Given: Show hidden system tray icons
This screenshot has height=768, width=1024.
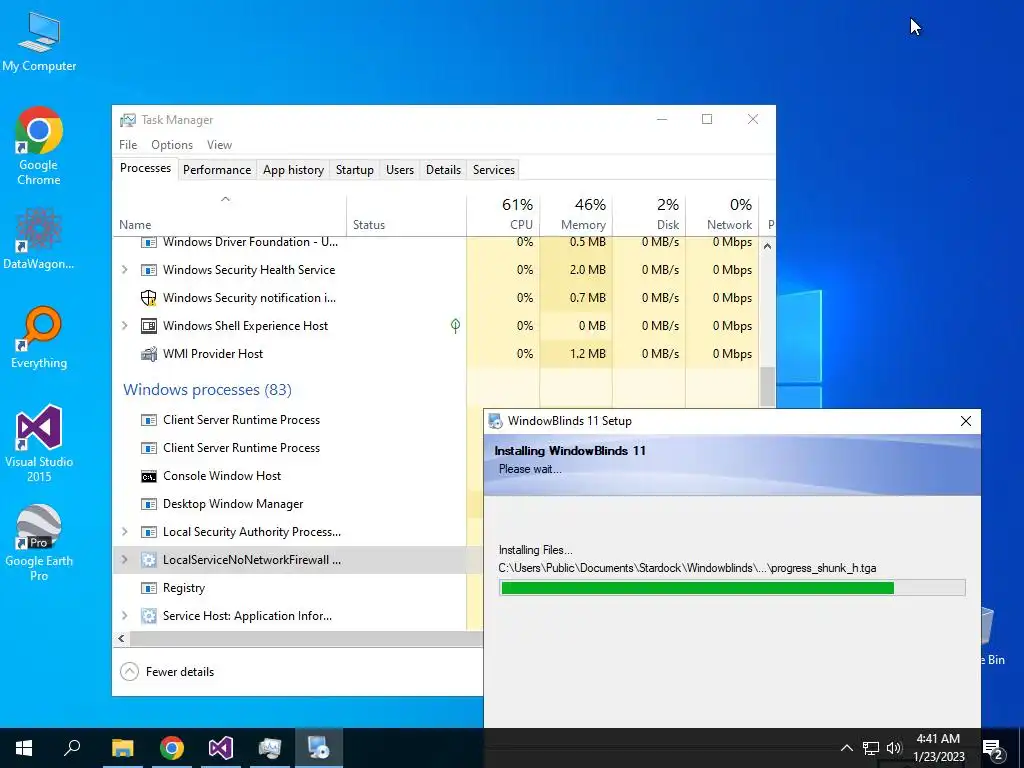Looking at the screenshot, I should pyautogui.click(x=846, y=748).
